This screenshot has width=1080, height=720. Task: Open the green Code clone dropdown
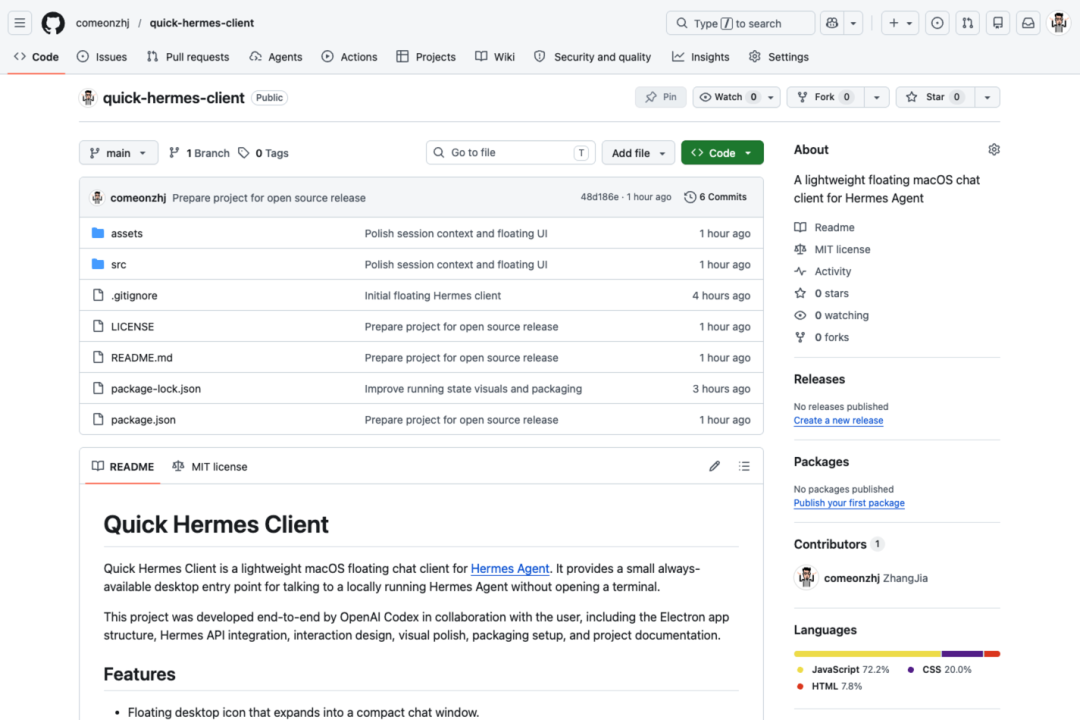(x=722, y=153)
